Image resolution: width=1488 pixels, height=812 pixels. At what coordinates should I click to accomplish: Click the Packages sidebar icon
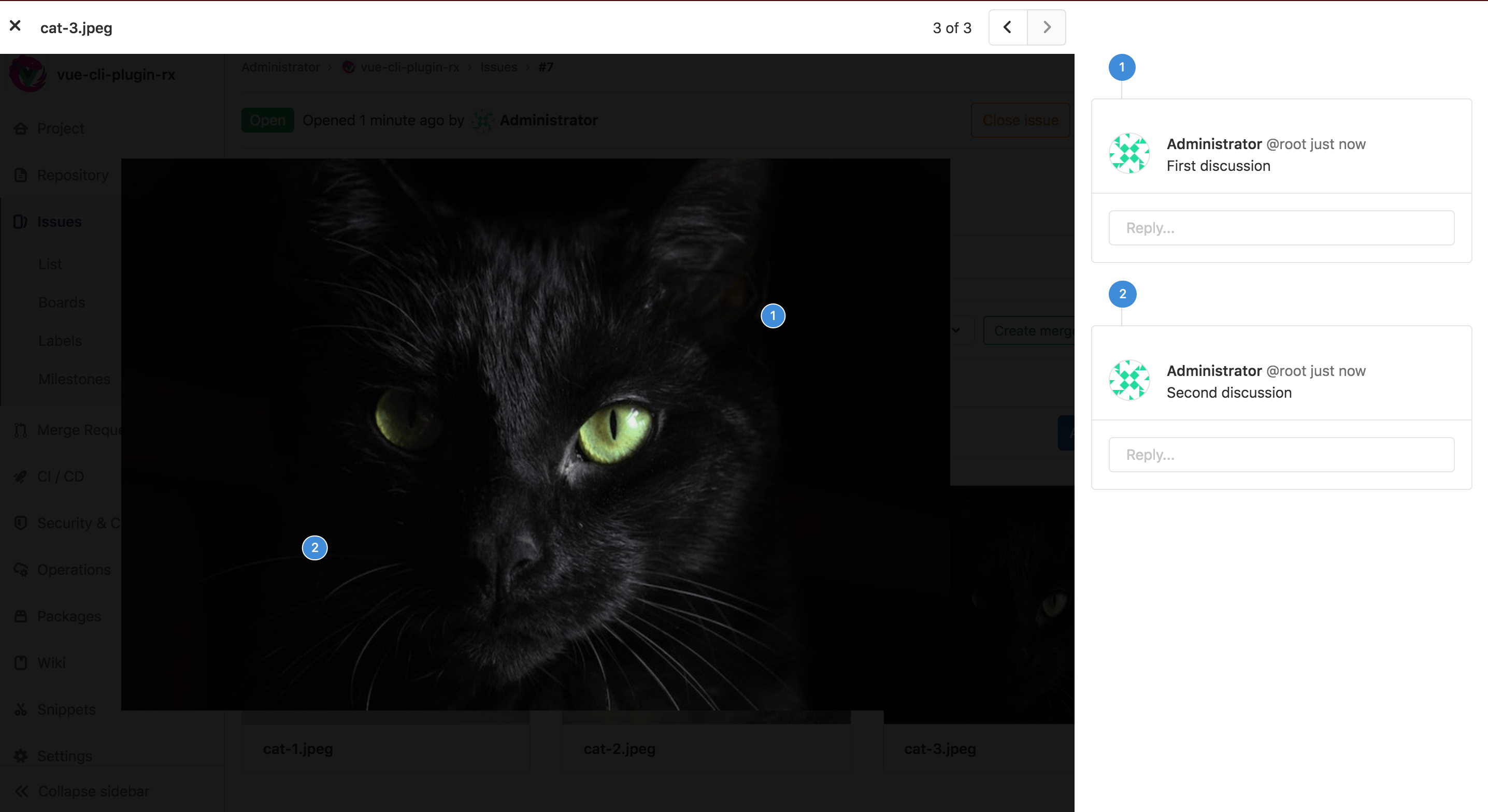click(x=20, y=615)
